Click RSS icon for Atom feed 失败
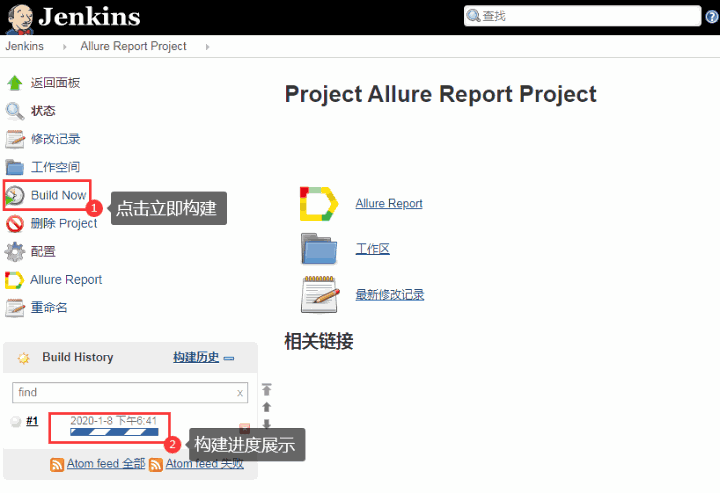Image resolution: width=720 pixels, height=493 pixels. coord(156,465)
